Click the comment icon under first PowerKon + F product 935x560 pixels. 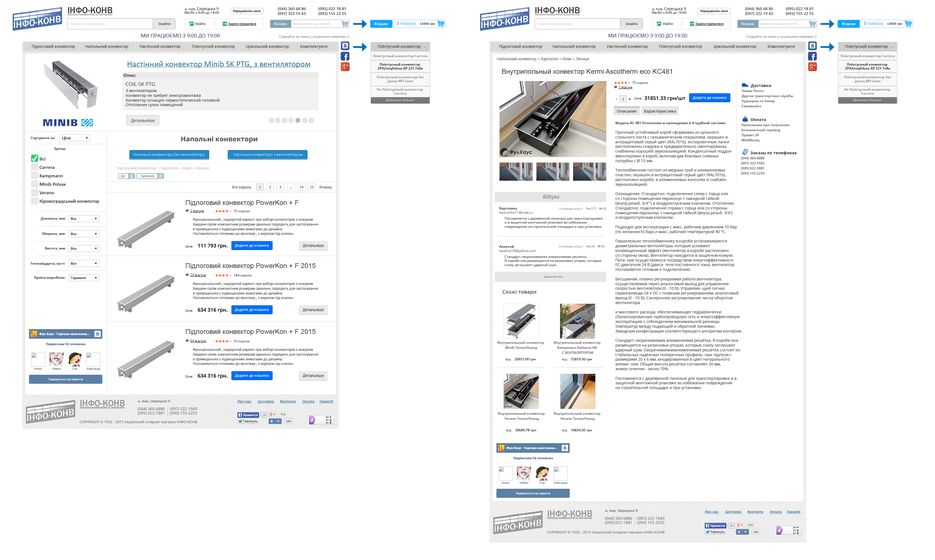[187, 211]
